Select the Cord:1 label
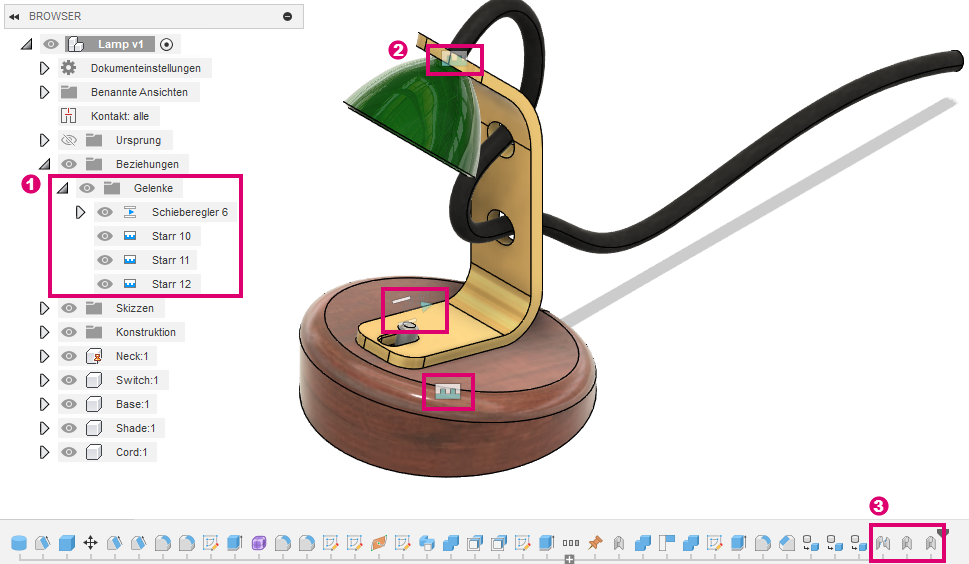Viewport: 969px width, 564px height. click(132, 452)
